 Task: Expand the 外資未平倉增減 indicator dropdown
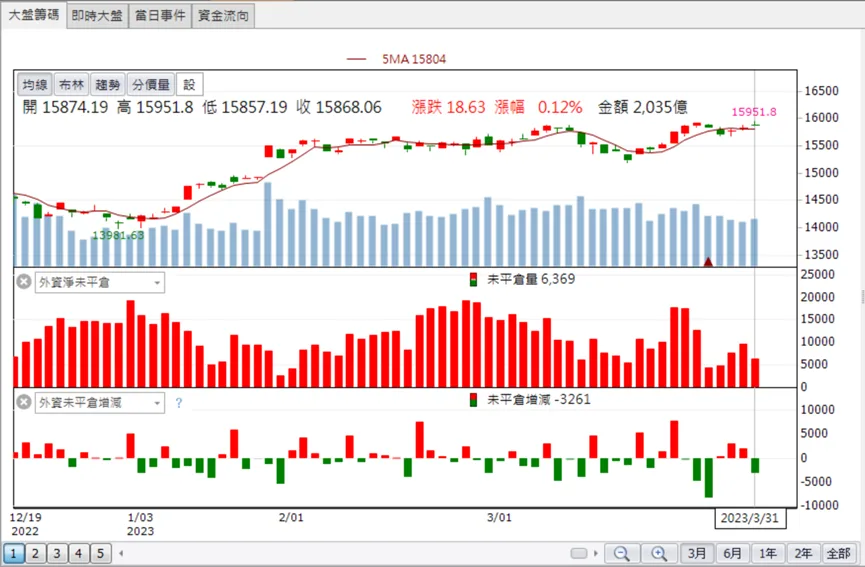click(157, 403)
